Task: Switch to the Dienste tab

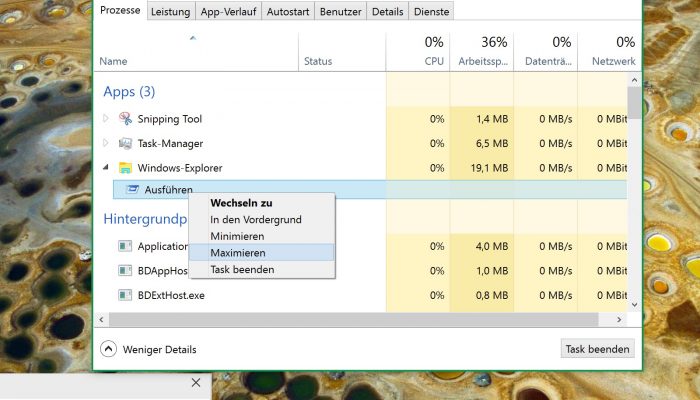Action: (431, 12)
